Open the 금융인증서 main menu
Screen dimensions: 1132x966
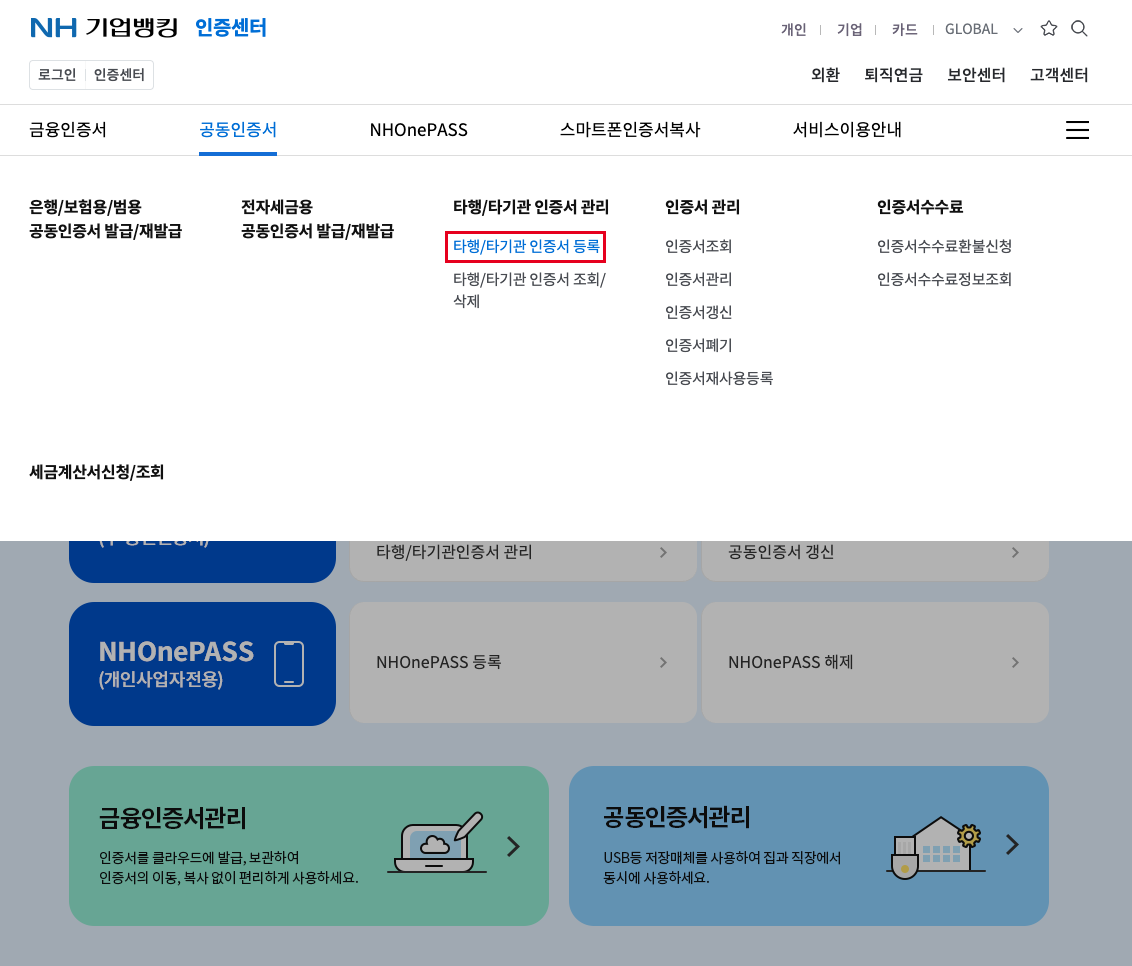[68, 130]
